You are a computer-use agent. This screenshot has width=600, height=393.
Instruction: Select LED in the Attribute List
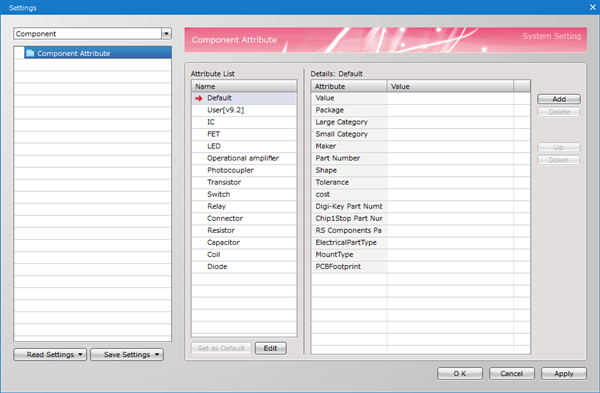point(244,146)
